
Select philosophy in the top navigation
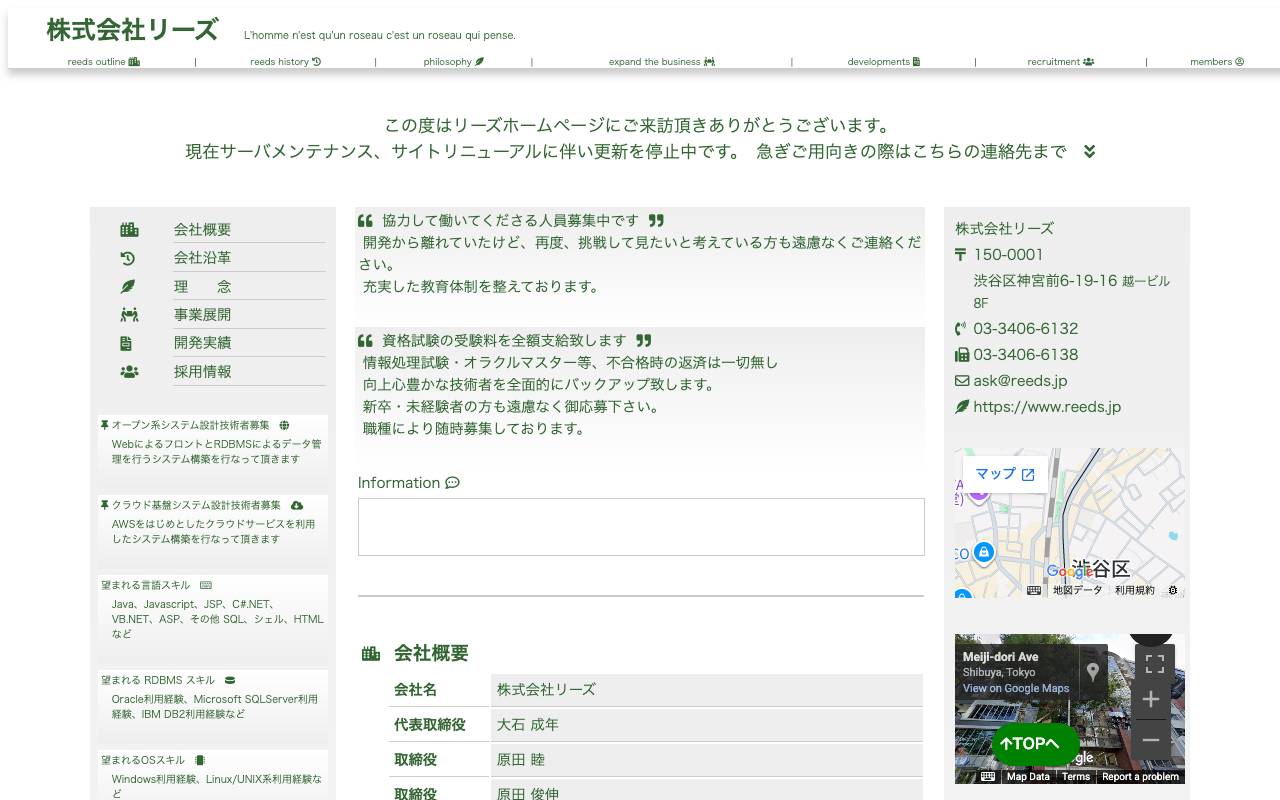click(454, 62)
